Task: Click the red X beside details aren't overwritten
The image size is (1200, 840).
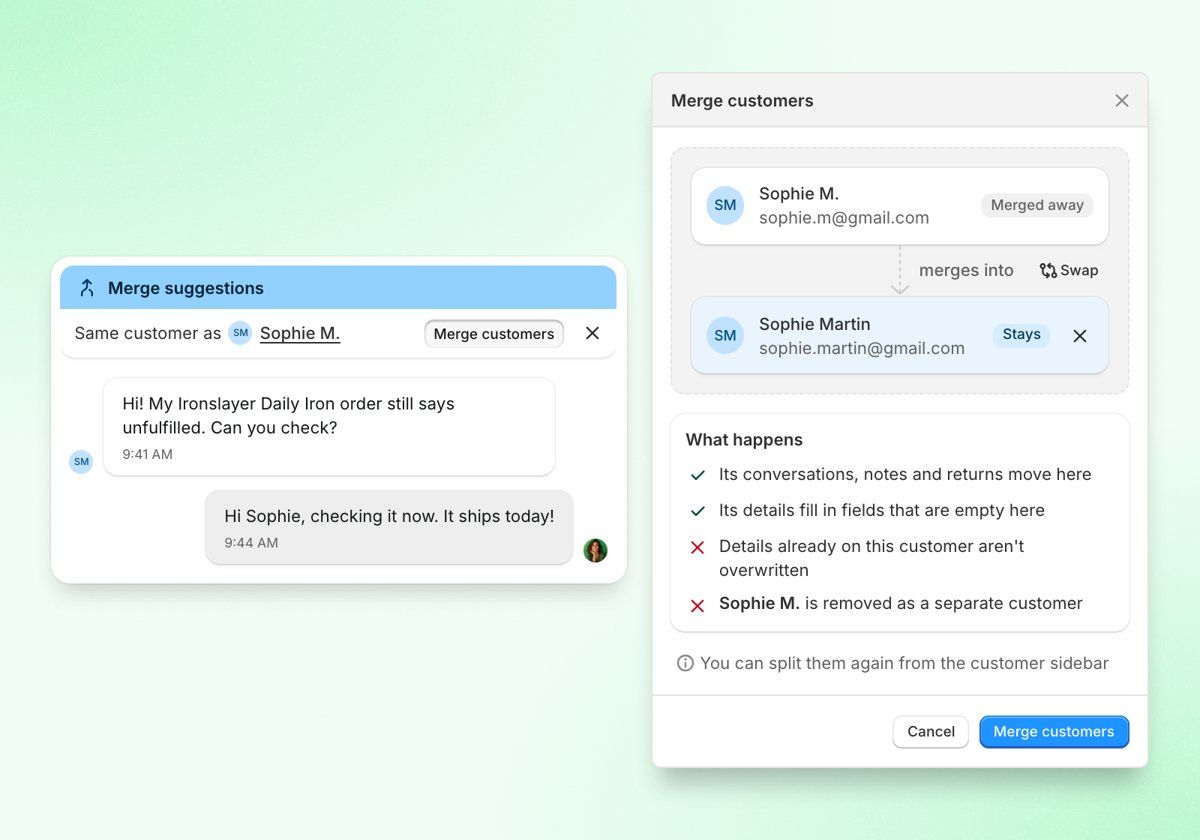Action: point(697,547)
